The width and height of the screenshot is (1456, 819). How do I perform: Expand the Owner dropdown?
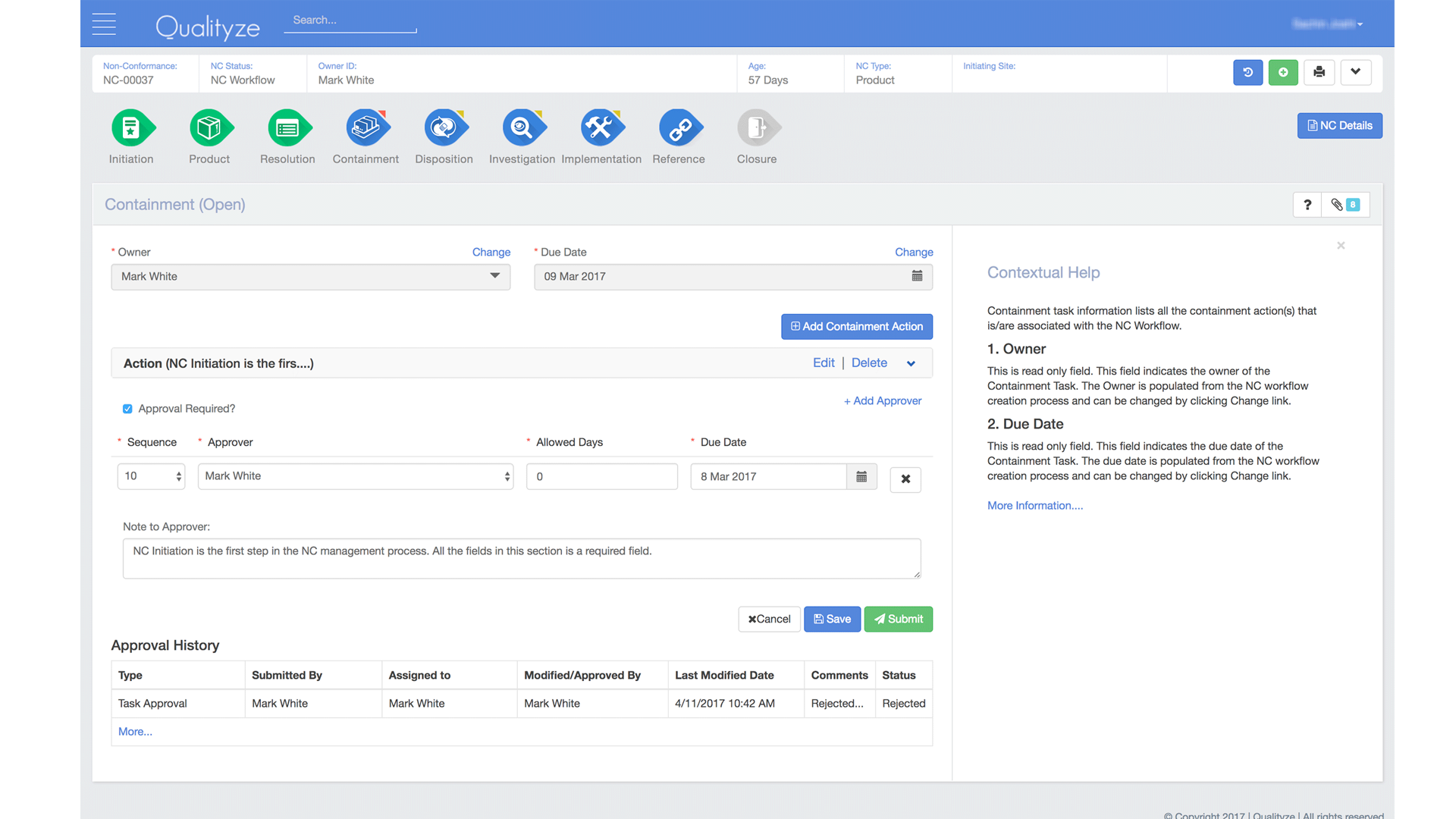[494, 276]
